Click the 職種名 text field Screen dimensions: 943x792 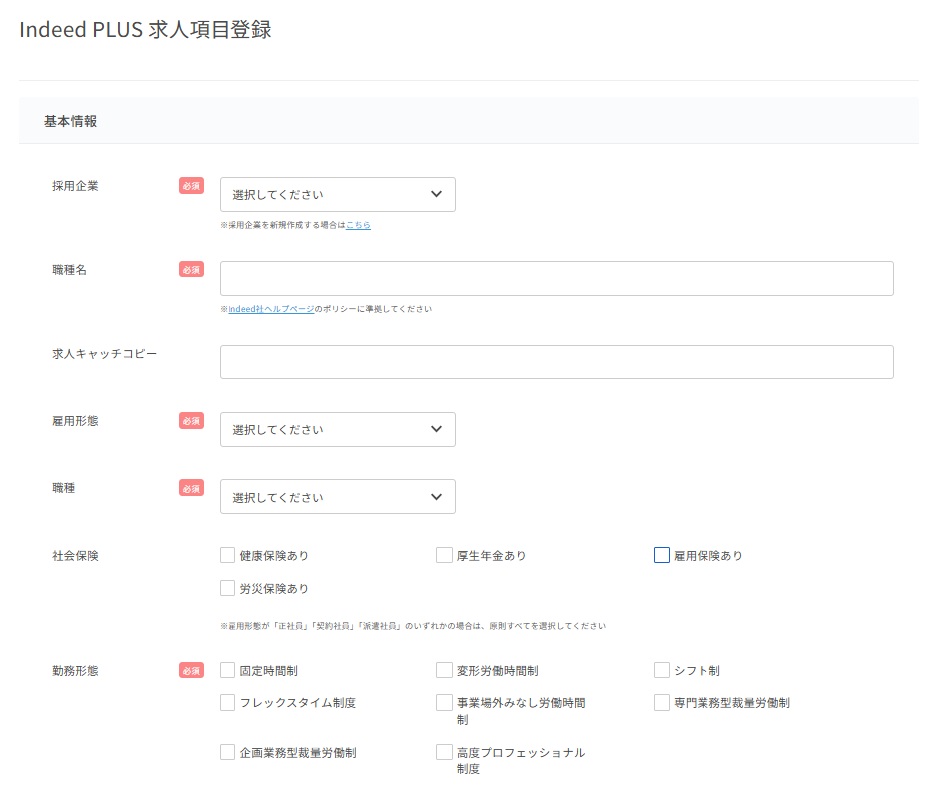click(x=556, y=279)
